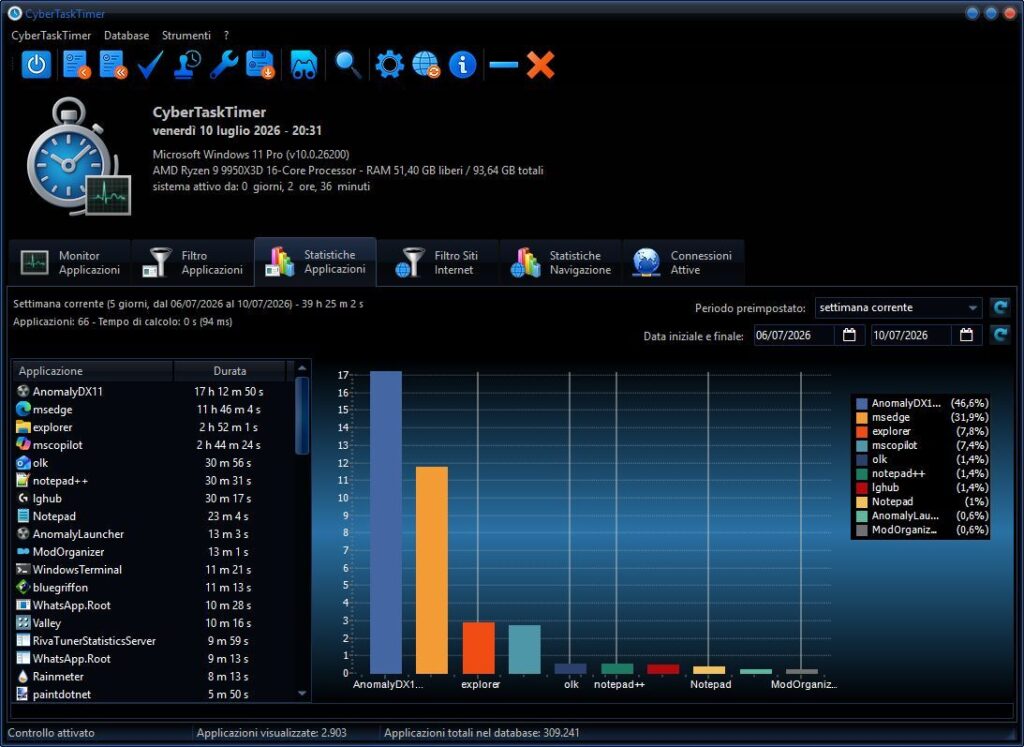Open the blue info icon

(462, 65)
